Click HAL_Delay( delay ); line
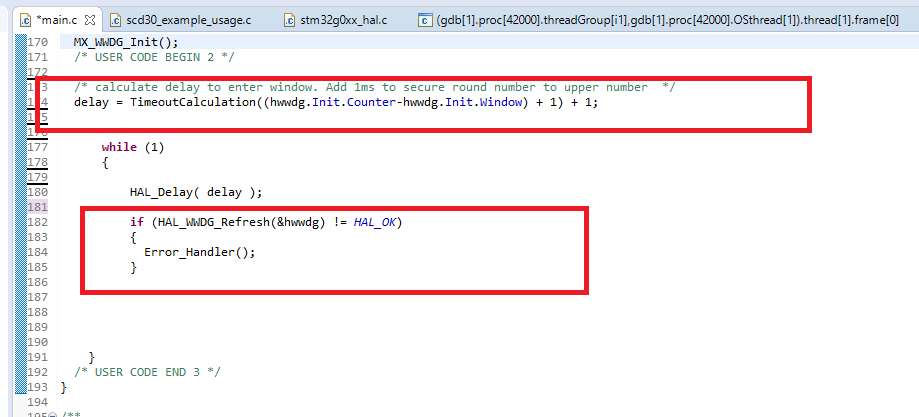This screenshot has height=417, width=919. coord(196,192)
